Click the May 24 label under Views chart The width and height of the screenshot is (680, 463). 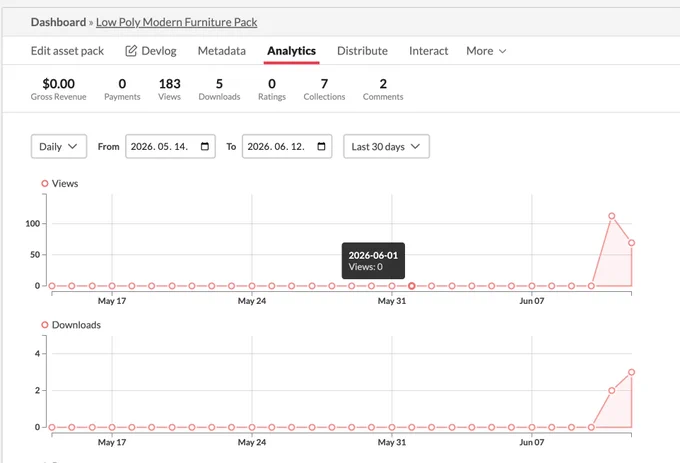click(x=252, y=301)
